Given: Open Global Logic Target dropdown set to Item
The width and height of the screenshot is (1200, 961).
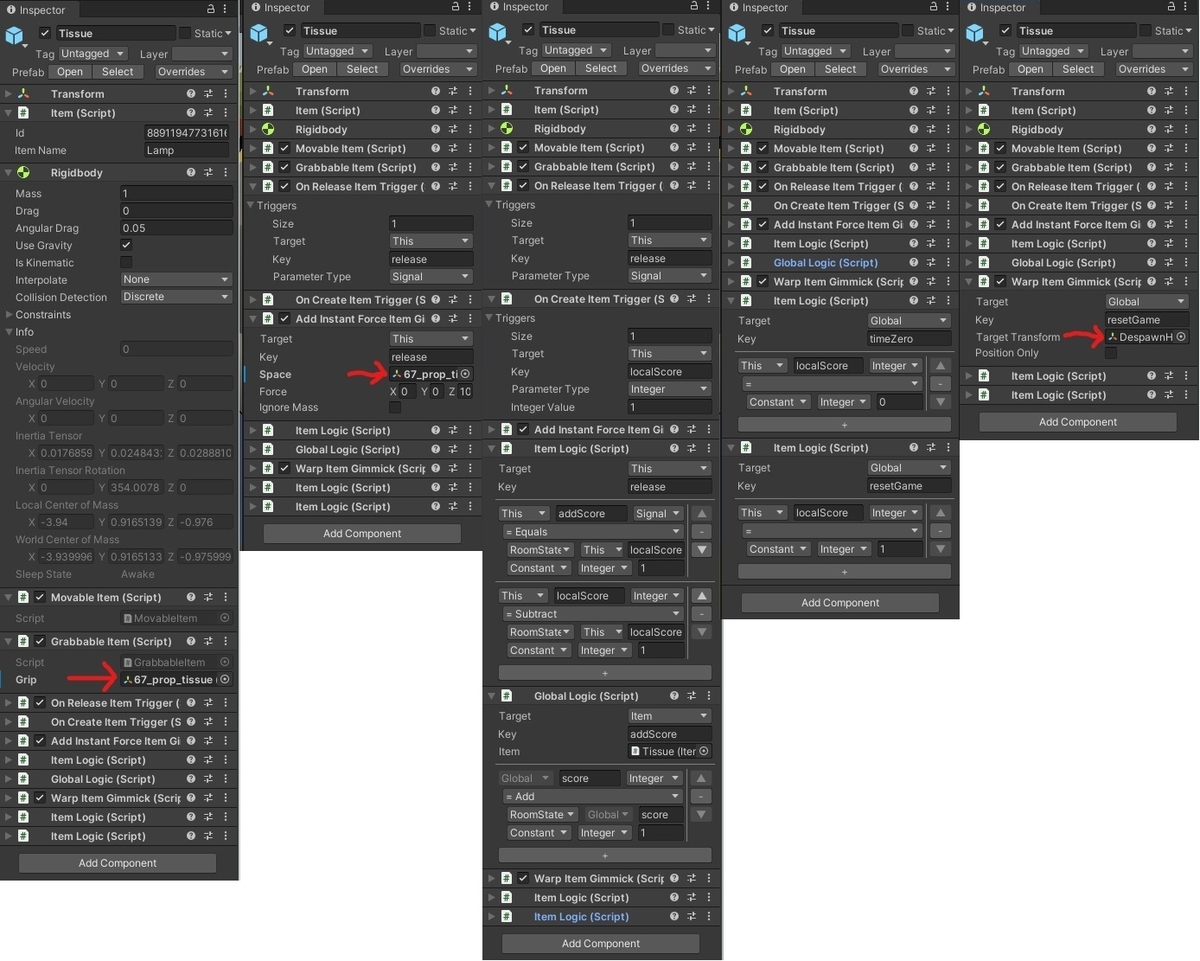Looking at the screenshot, I should click(x=669, y=716).
